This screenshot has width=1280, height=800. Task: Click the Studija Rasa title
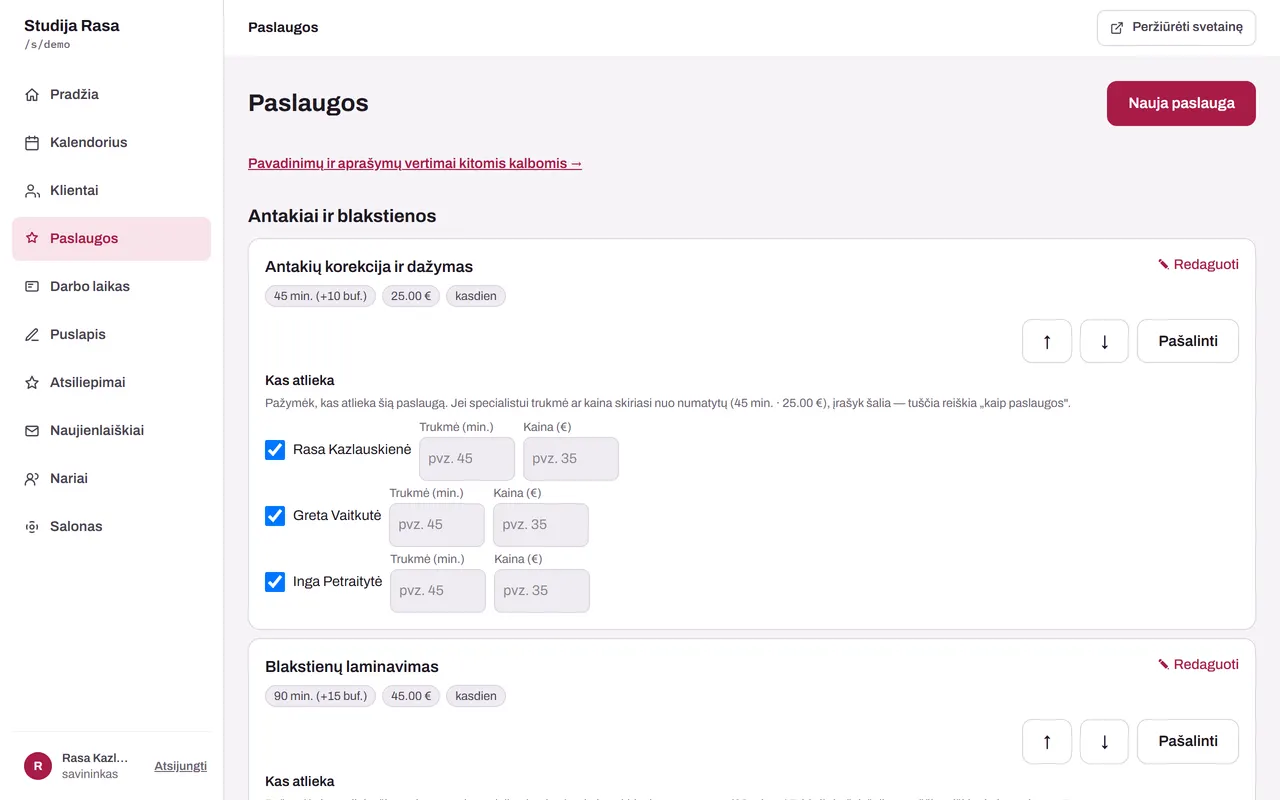coord(72,26)
